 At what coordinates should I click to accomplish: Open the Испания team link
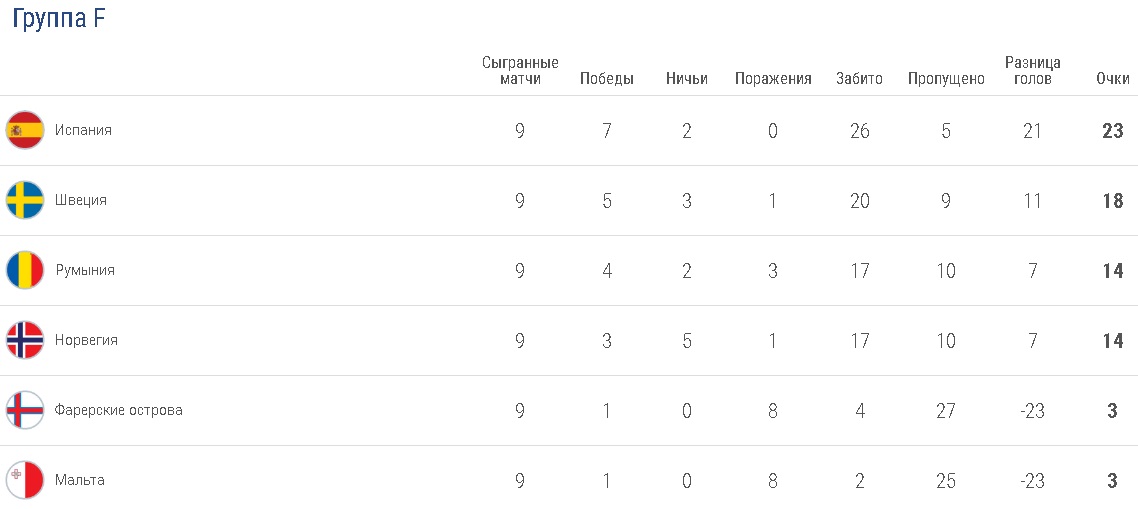(83, 130)
